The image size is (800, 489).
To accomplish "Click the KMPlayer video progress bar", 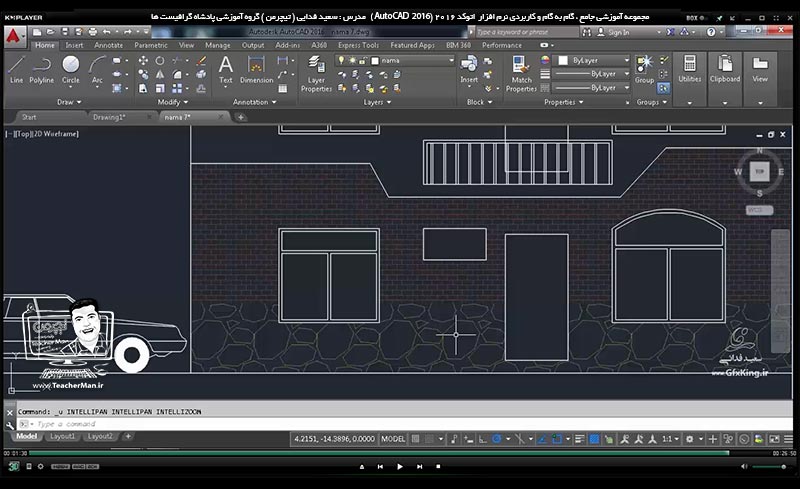I will coord(399,453).
